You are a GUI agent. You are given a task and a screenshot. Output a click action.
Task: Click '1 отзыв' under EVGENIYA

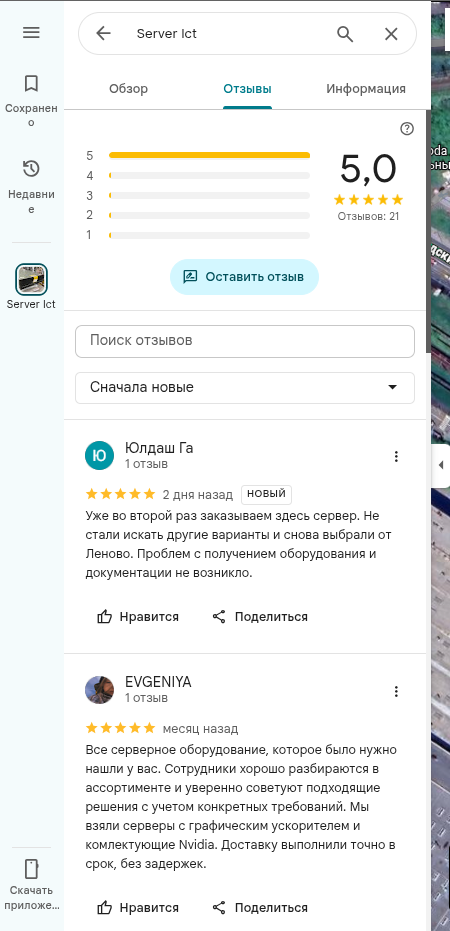(147, 698)
